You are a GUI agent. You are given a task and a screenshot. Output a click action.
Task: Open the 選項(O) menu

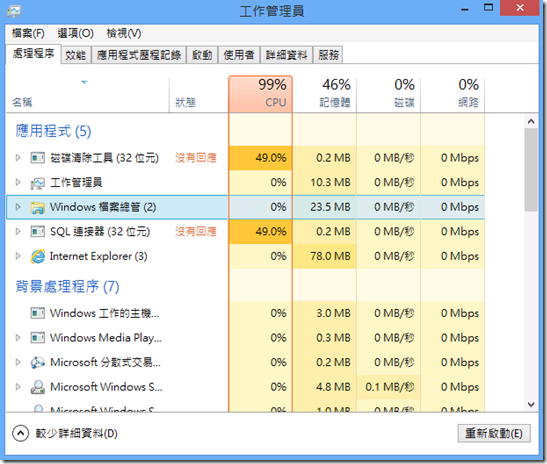point(76,33)
